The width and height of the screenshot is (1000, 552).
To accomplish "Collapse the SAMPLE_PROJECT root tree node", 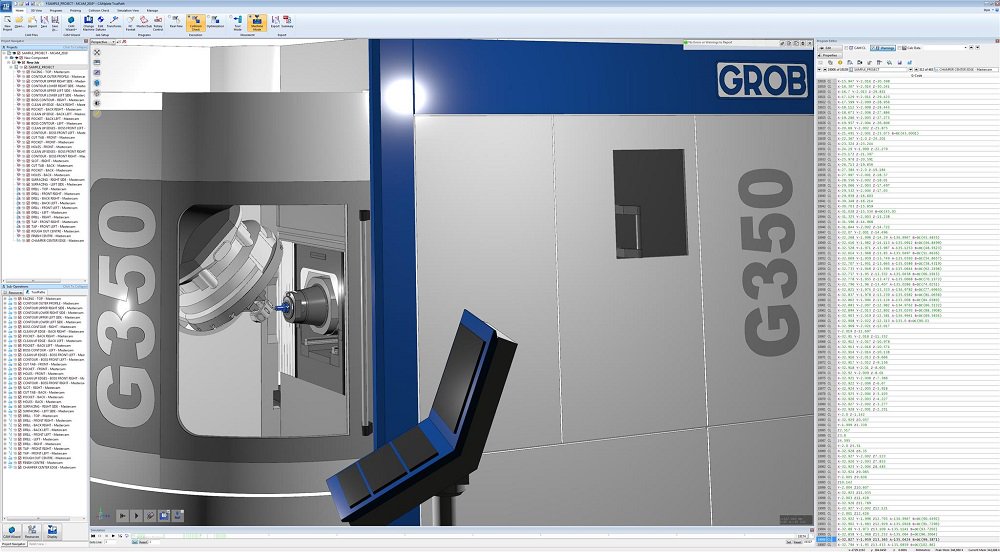I will point(3,53).
